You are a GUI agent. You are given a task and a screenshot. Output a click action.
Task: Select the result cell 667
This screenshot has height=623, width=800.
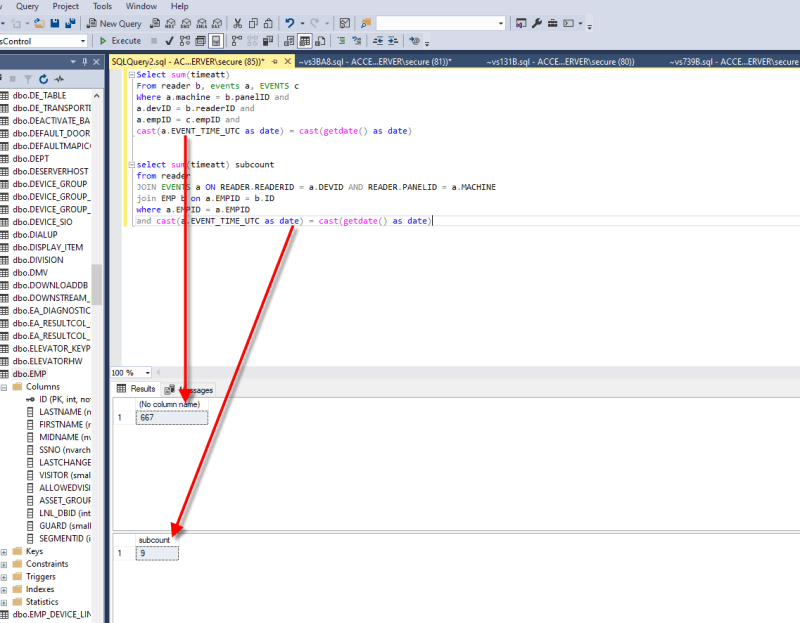[x=172, y=417]
